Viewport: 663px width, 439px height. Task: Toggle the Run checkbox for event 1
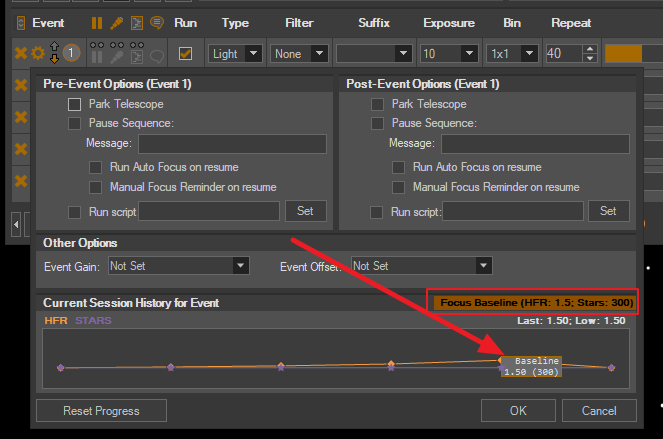[x=185, y=54]
